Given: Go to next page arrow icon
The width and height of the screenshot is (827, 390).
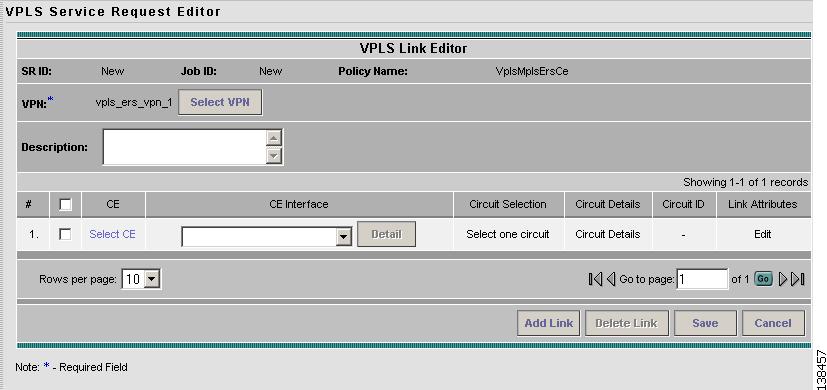Looking at the screenshot, I should [x=783, y=279].
